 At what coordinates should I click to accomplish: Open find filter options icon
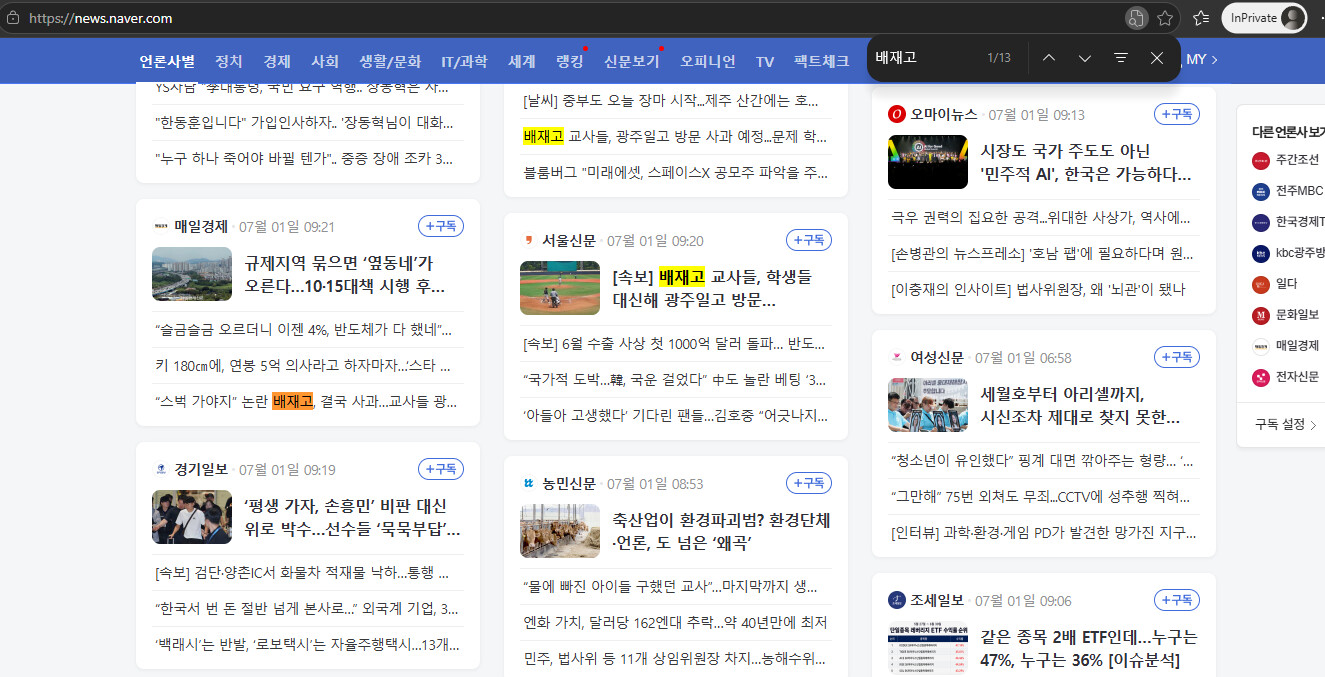point(1121,58)
